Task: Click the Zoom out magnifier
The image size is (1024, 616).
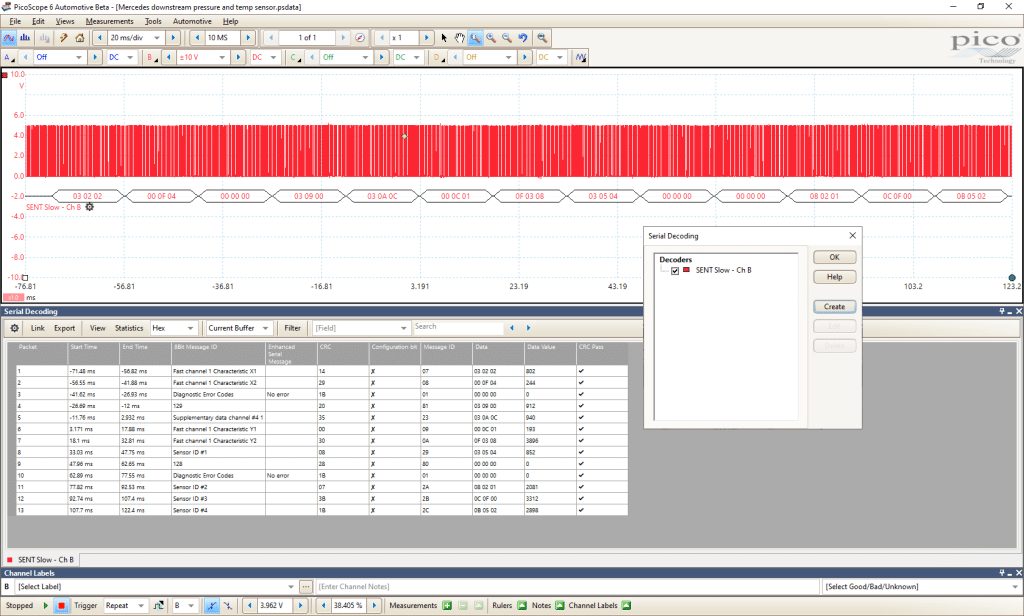Action: tap(507, 38)
